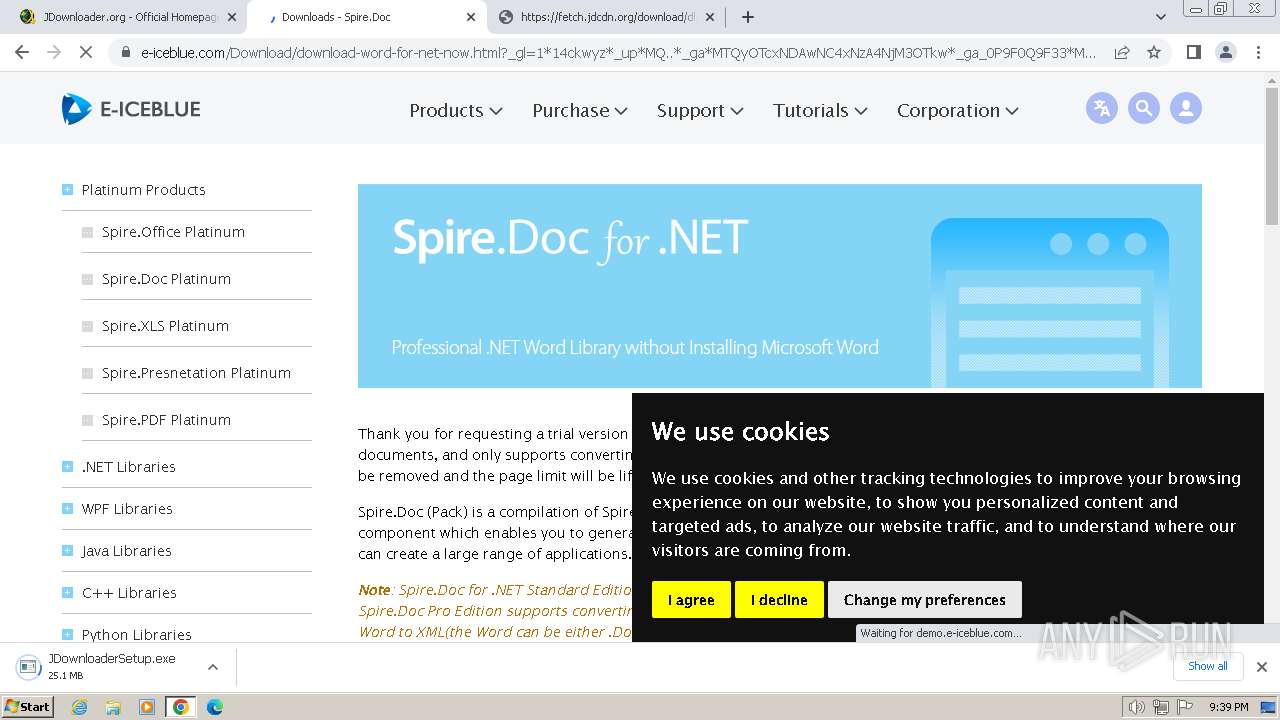The image size is (1280, 720).
Task: Open JDownloaderSetup.exe download options arrow
Action: [x=212, y=666]
